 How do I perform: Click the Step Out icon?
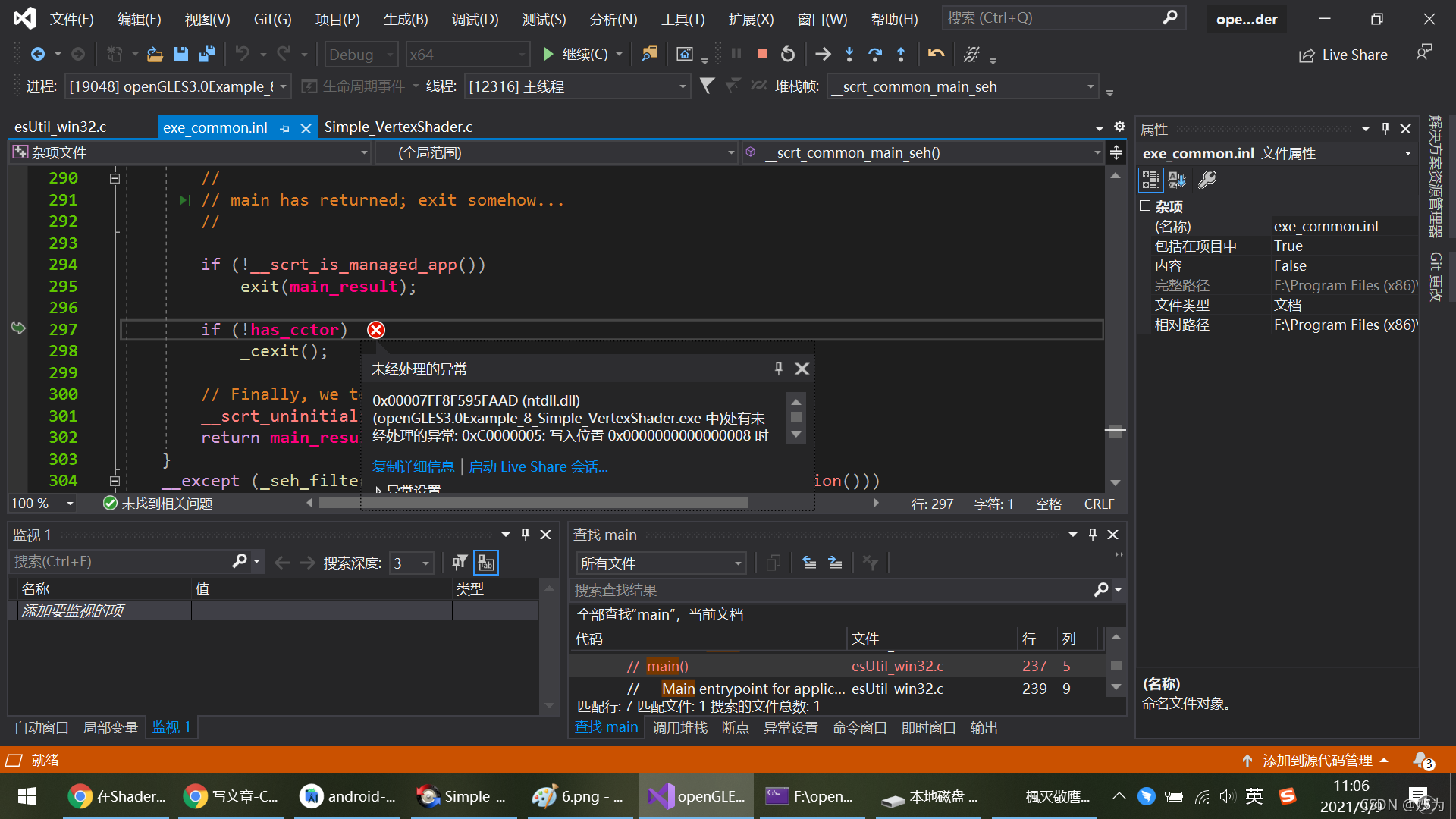pos(901,54)
